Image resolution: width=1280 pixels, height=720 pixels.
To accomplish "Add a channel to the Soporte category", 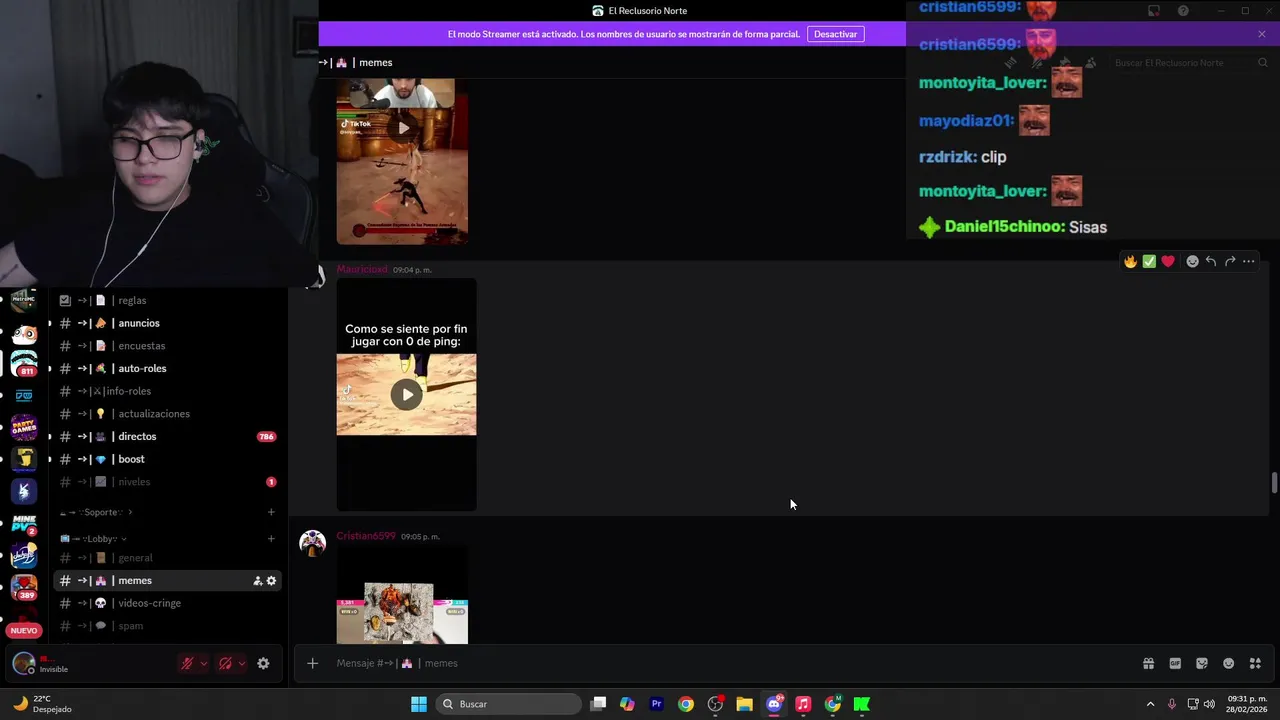I will coord(271,512).
